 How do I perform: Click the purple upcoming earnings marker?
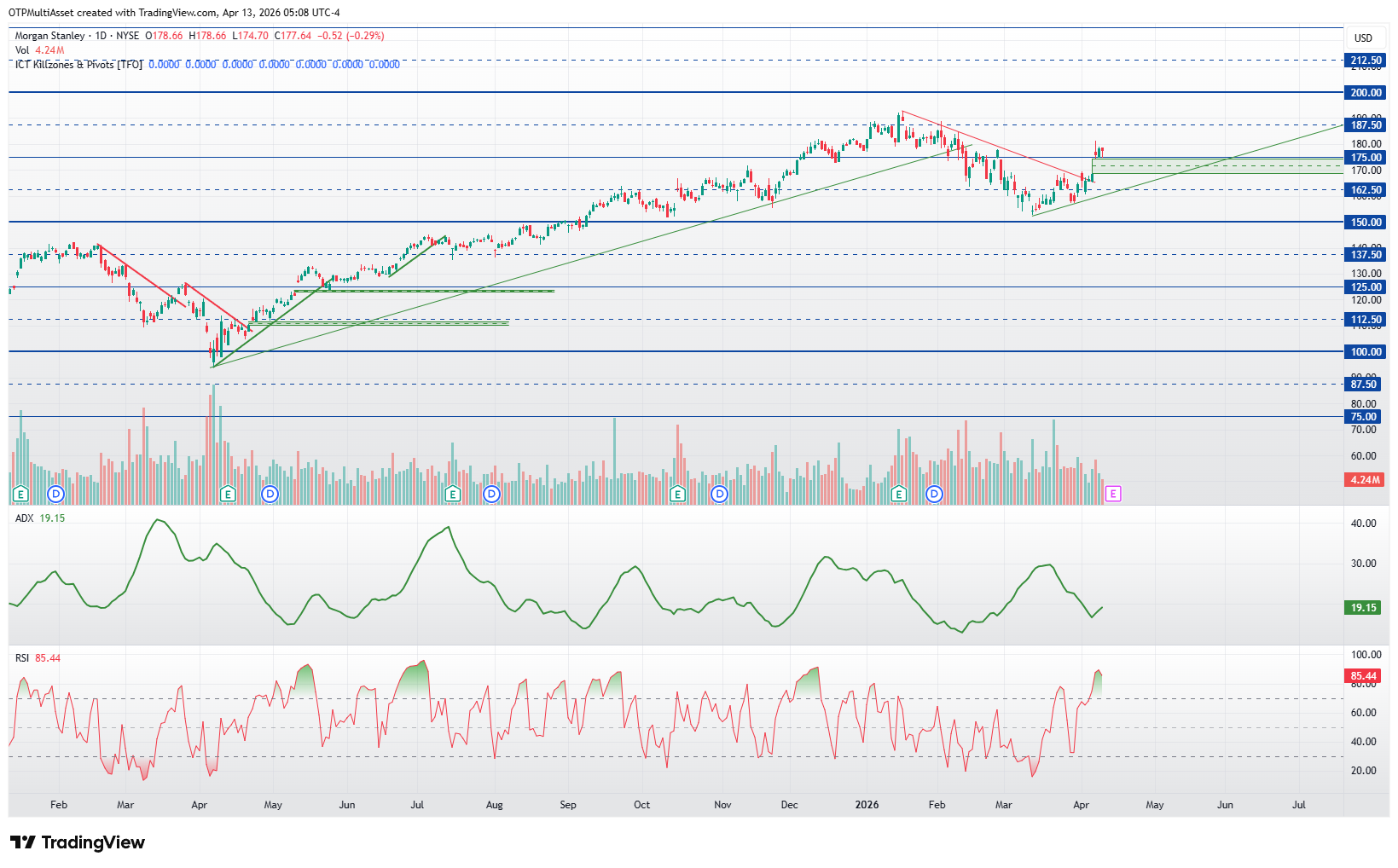[1113, 494]
